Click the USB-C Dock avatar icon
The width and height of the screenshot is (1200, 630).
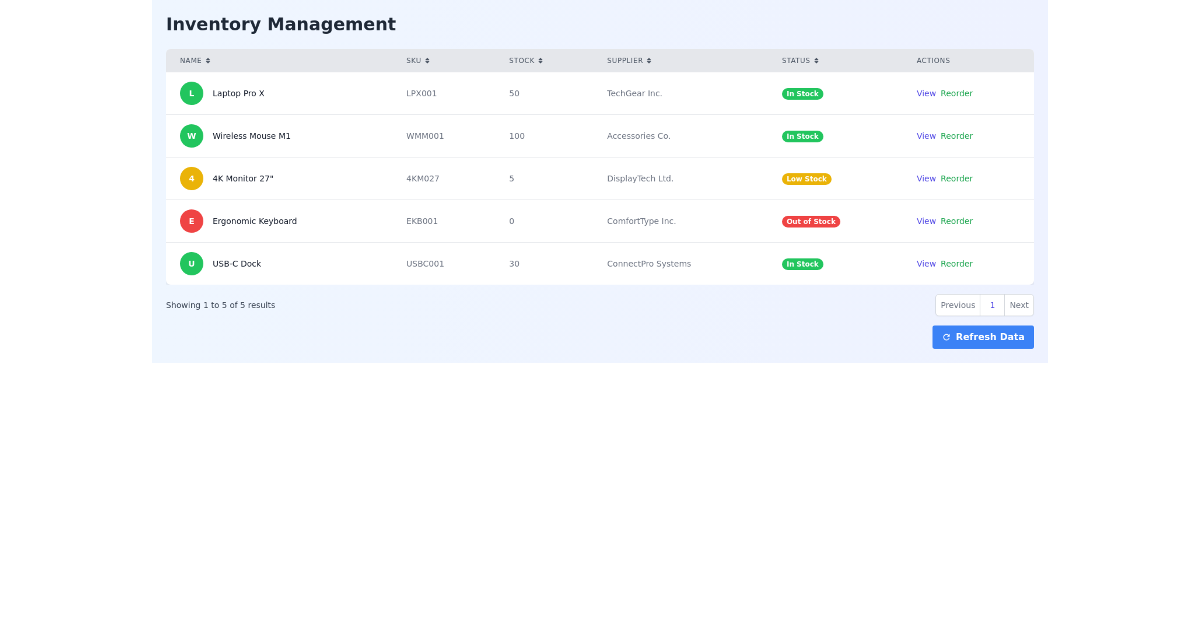(191, 263)
